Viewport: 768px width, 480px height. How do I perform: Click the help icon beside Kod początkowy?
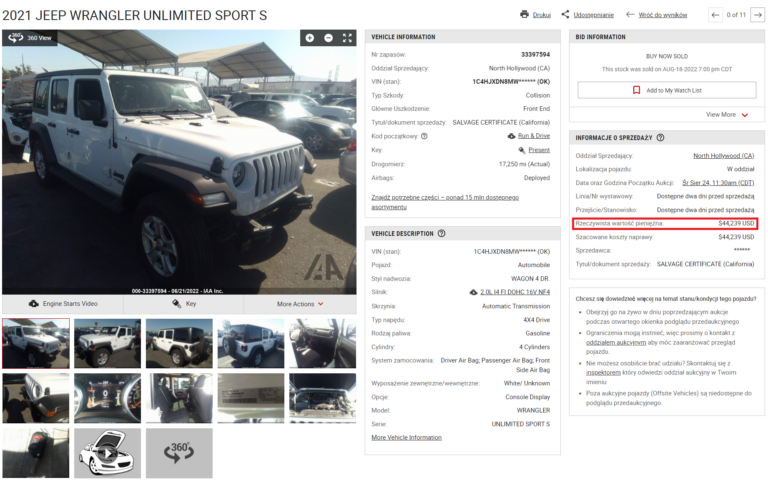coord(424,136)
